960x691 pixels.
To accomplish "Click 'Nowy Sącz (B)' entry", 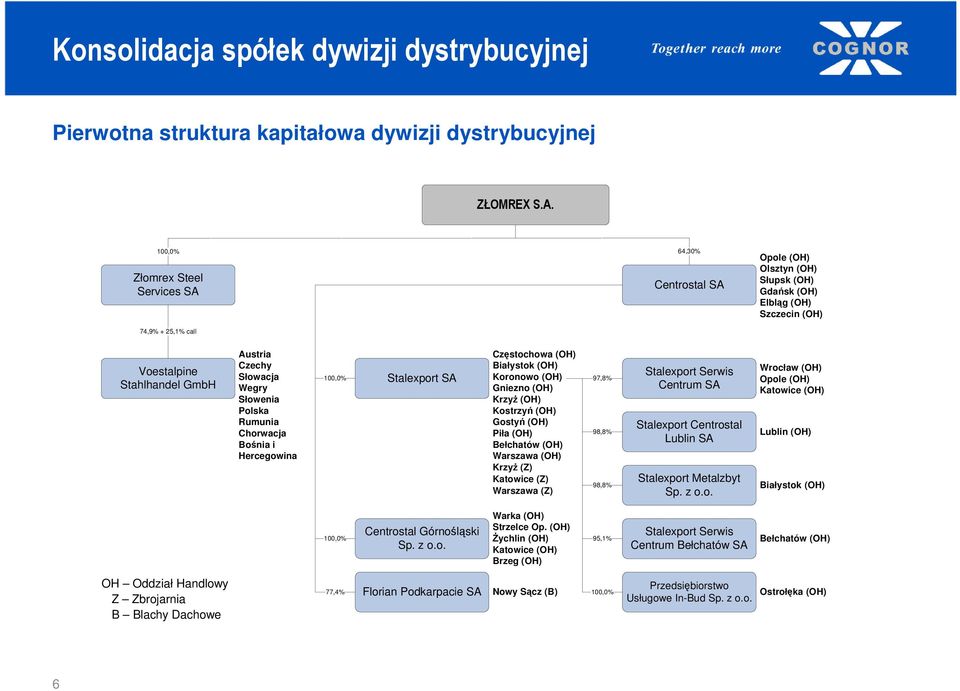I will [x=525, y=592].
